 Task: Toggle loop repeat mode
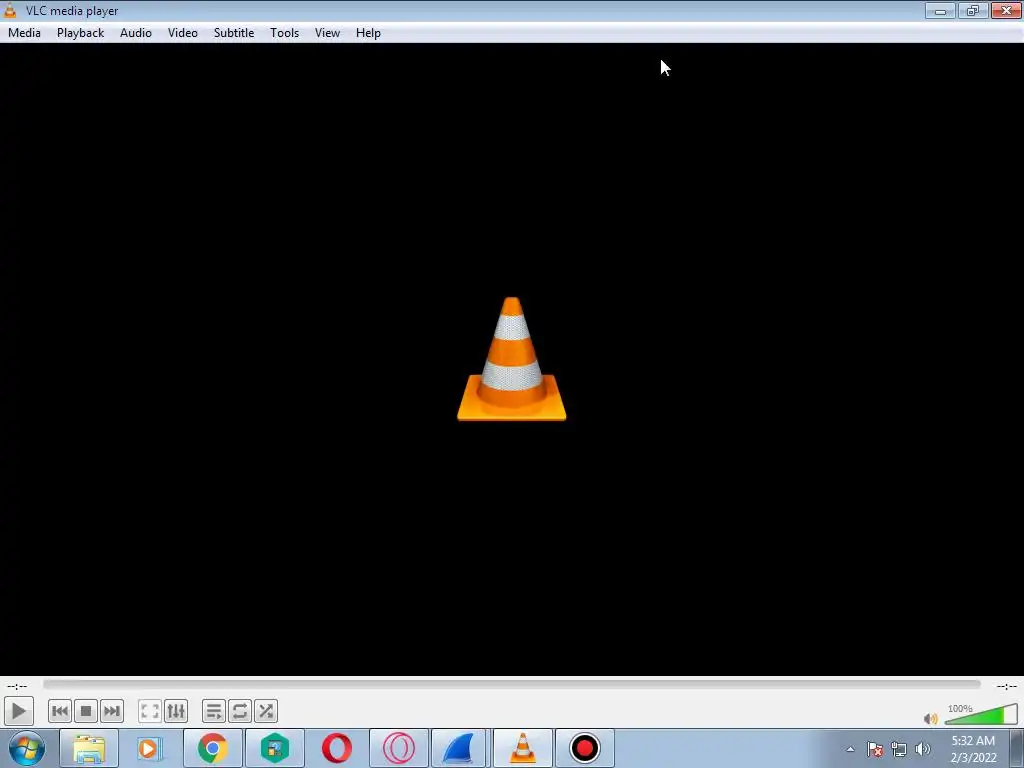240,711
